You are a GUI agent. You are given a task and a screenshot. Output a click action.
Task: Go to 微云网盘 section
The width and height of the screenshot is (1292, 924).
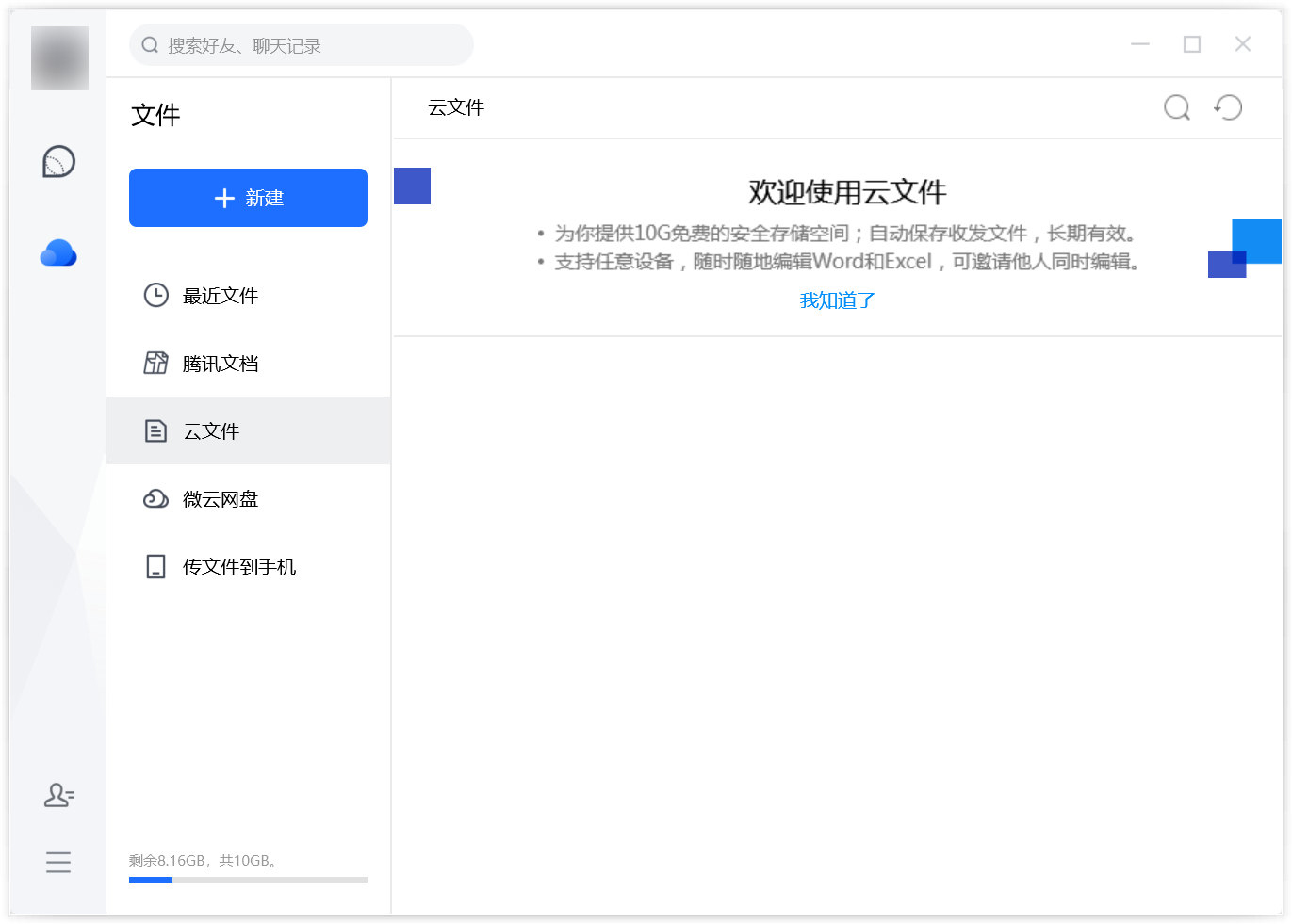(x=221, y=499)
